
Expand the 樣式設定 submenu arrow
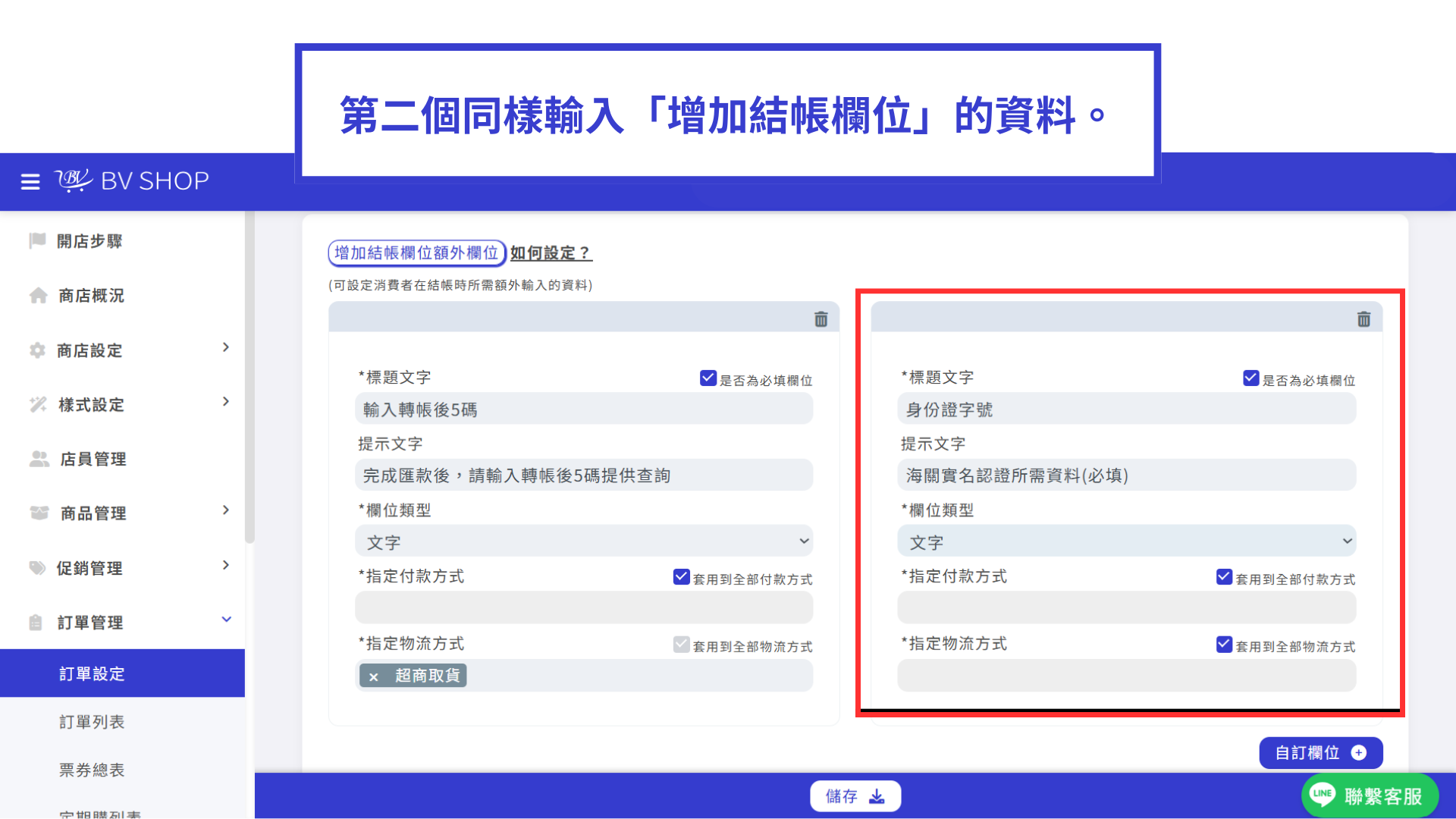pos(225,402)
